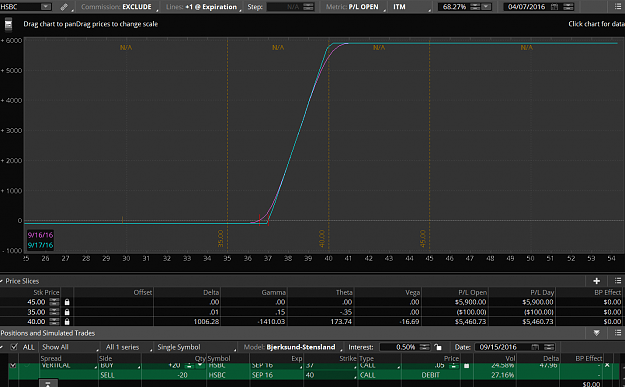
Task: Open the dropdown arrow beside 68.27%
Action: pos(486,7)
